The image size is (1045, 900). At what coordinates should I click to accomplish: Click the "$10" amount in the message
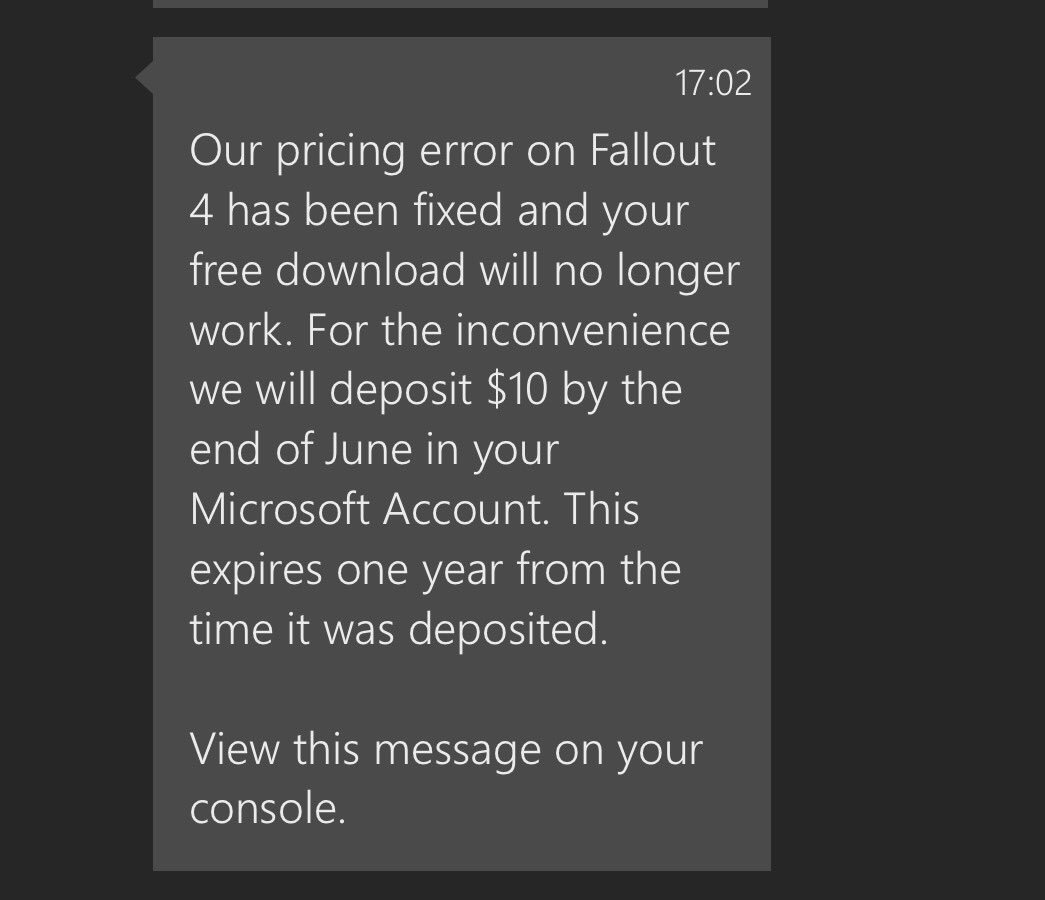pyautogui.click(x=517, y=389)
